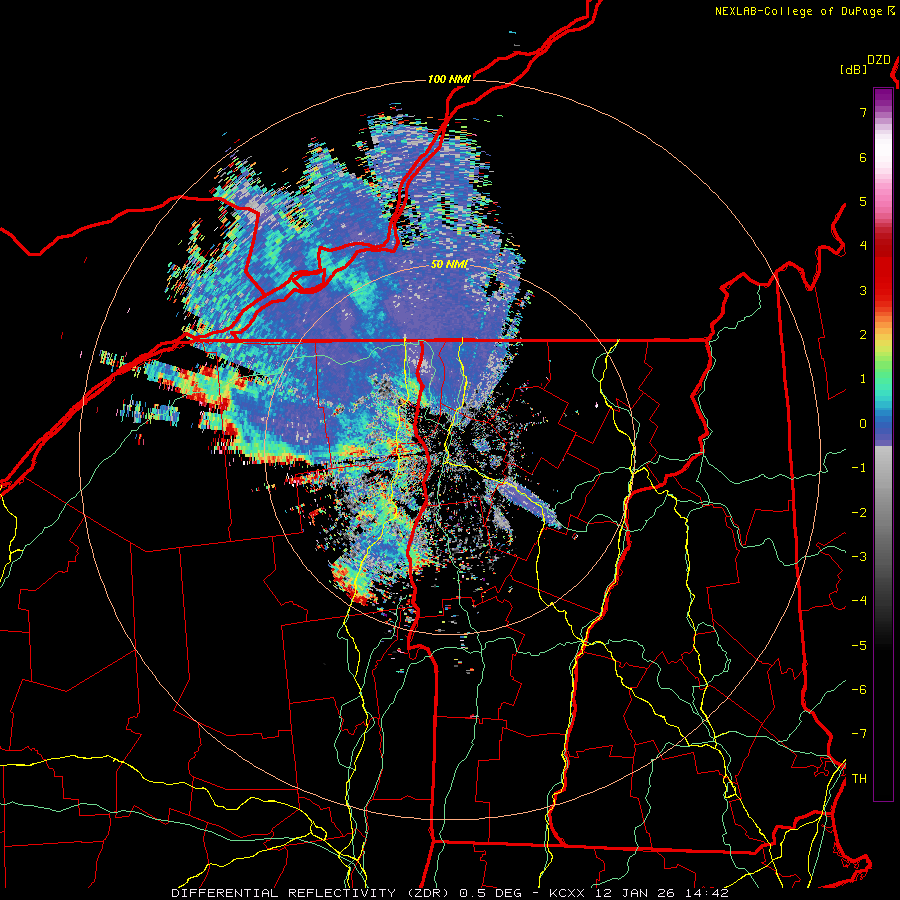Screen dimensions: 900x900
Task: Click the legend value 1
Action: pos(863,379)
